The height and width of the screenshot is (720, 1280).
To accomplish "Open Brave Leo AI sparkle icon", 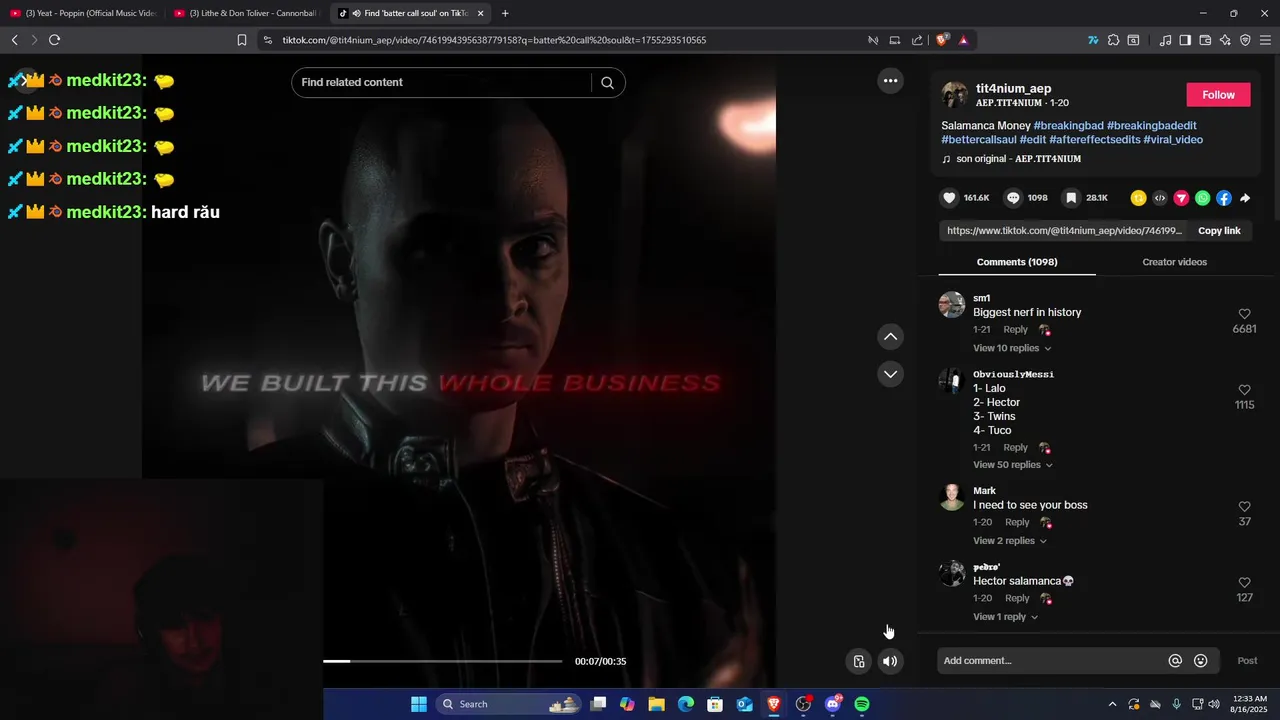I will coord(1225,40).
